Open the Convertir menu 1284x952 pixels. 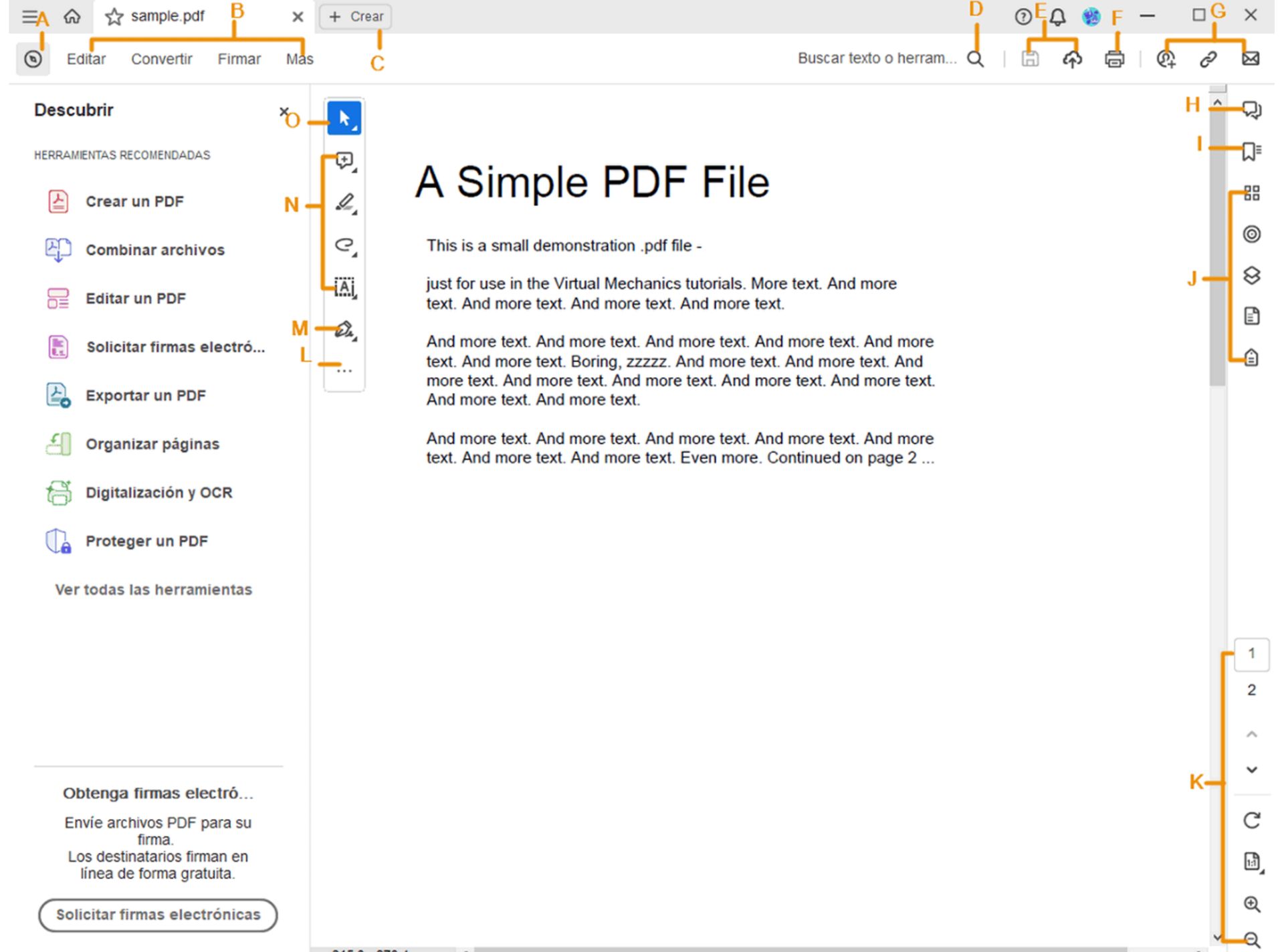(161, 59)
